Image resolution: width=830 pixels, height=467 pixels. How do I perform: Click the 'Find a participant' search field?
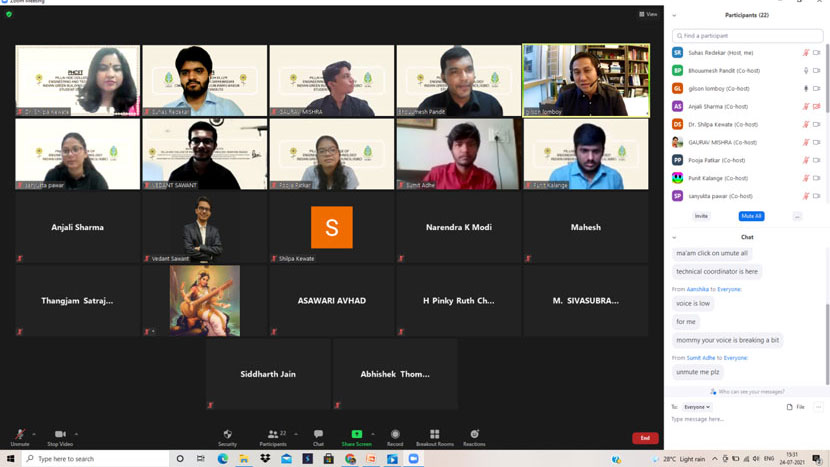click(747, 35)
